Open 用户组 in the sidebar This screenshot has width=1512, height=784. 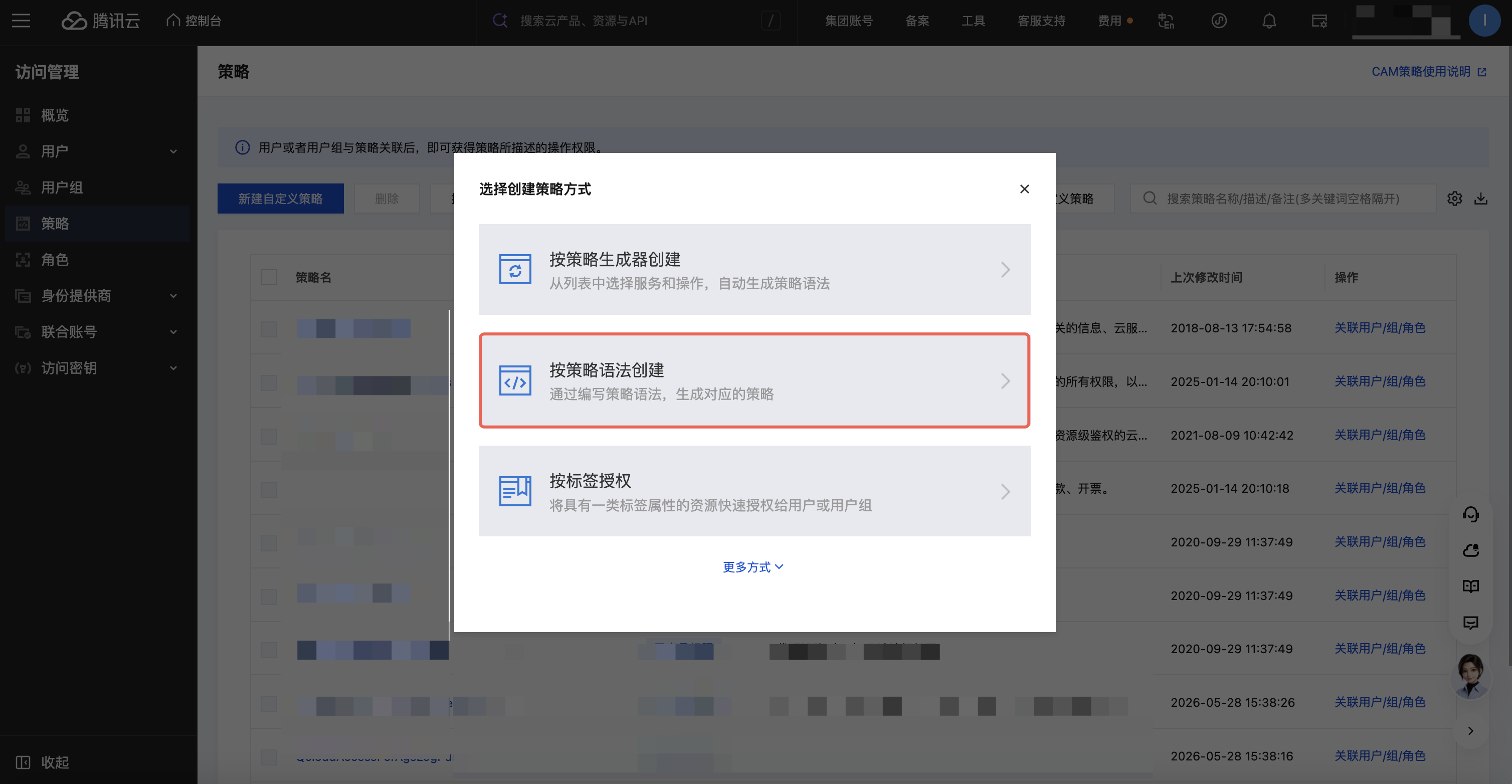97,187
